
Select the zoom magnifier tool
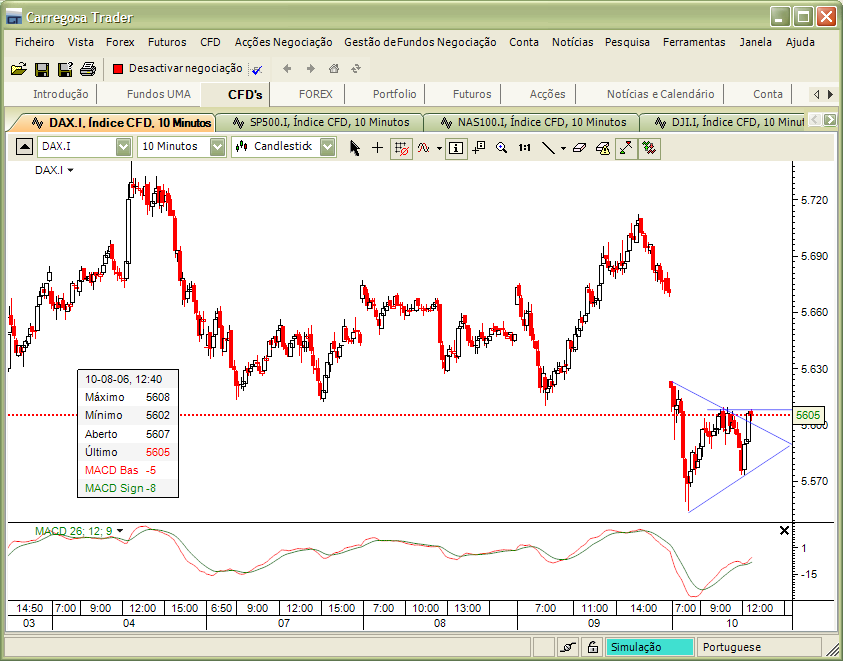[x=502, y=147]
